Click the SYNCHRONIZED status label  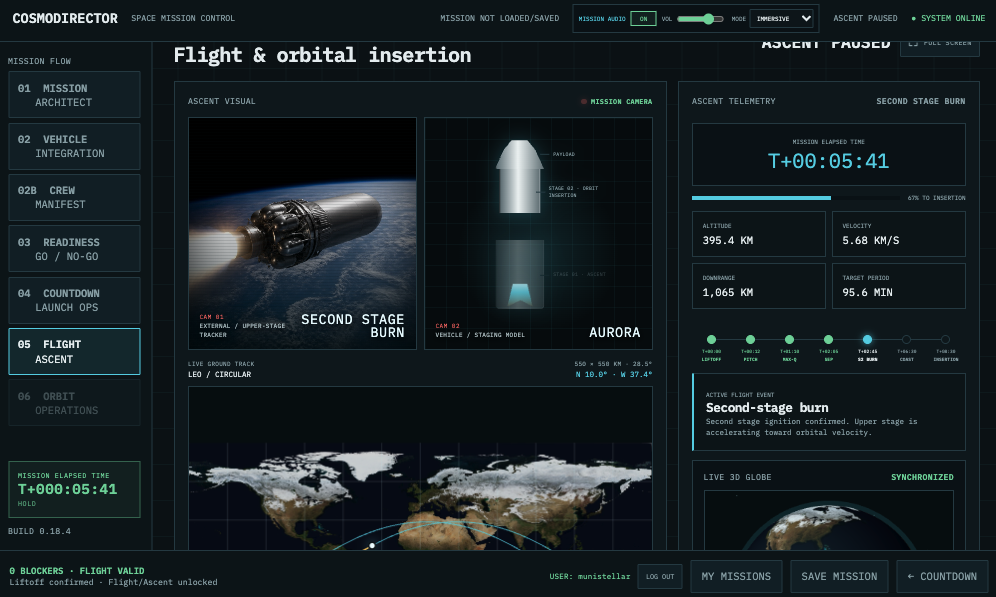coord(922,477)
